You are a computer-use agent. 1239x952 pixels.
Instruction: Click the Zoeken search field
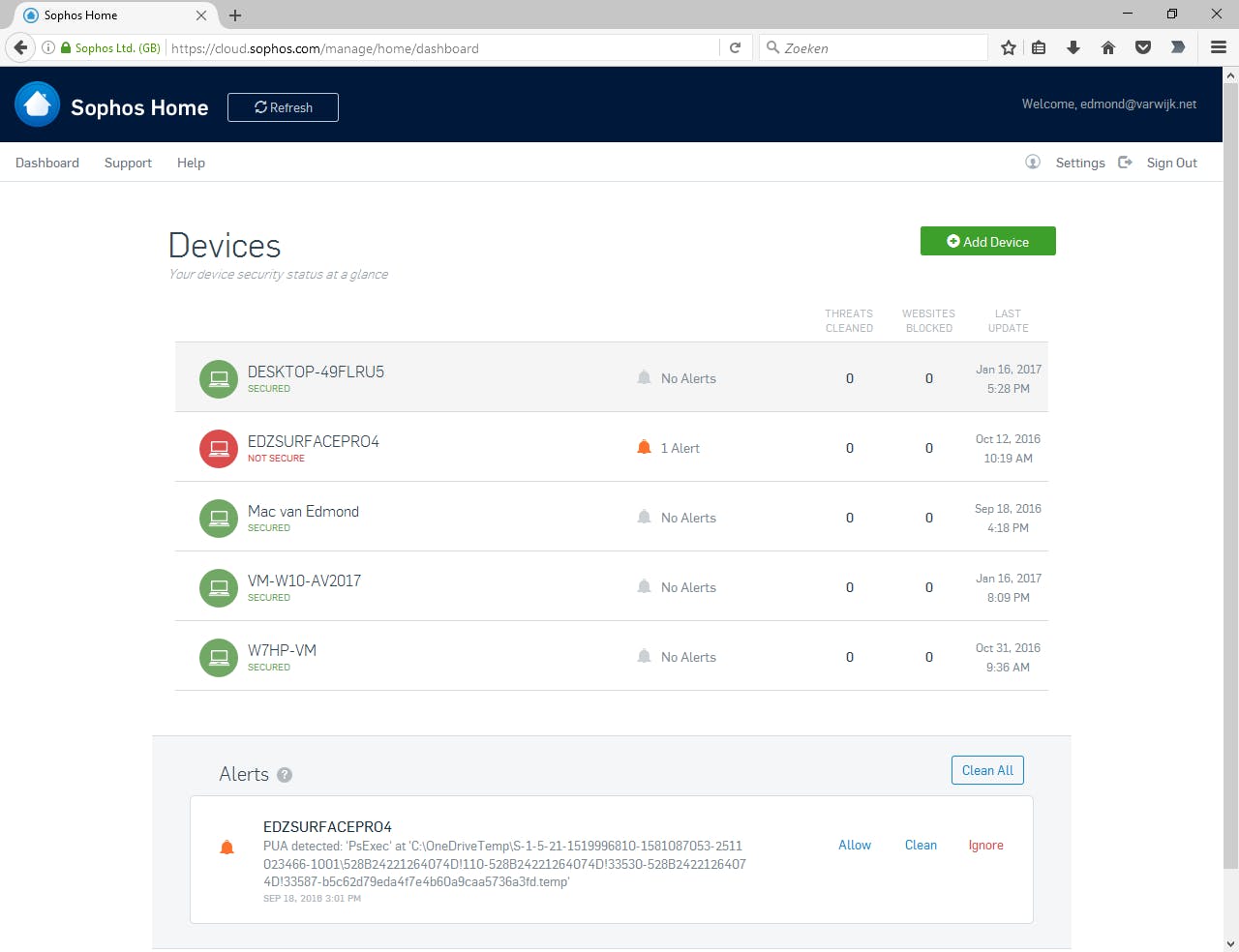pos(873,47)
